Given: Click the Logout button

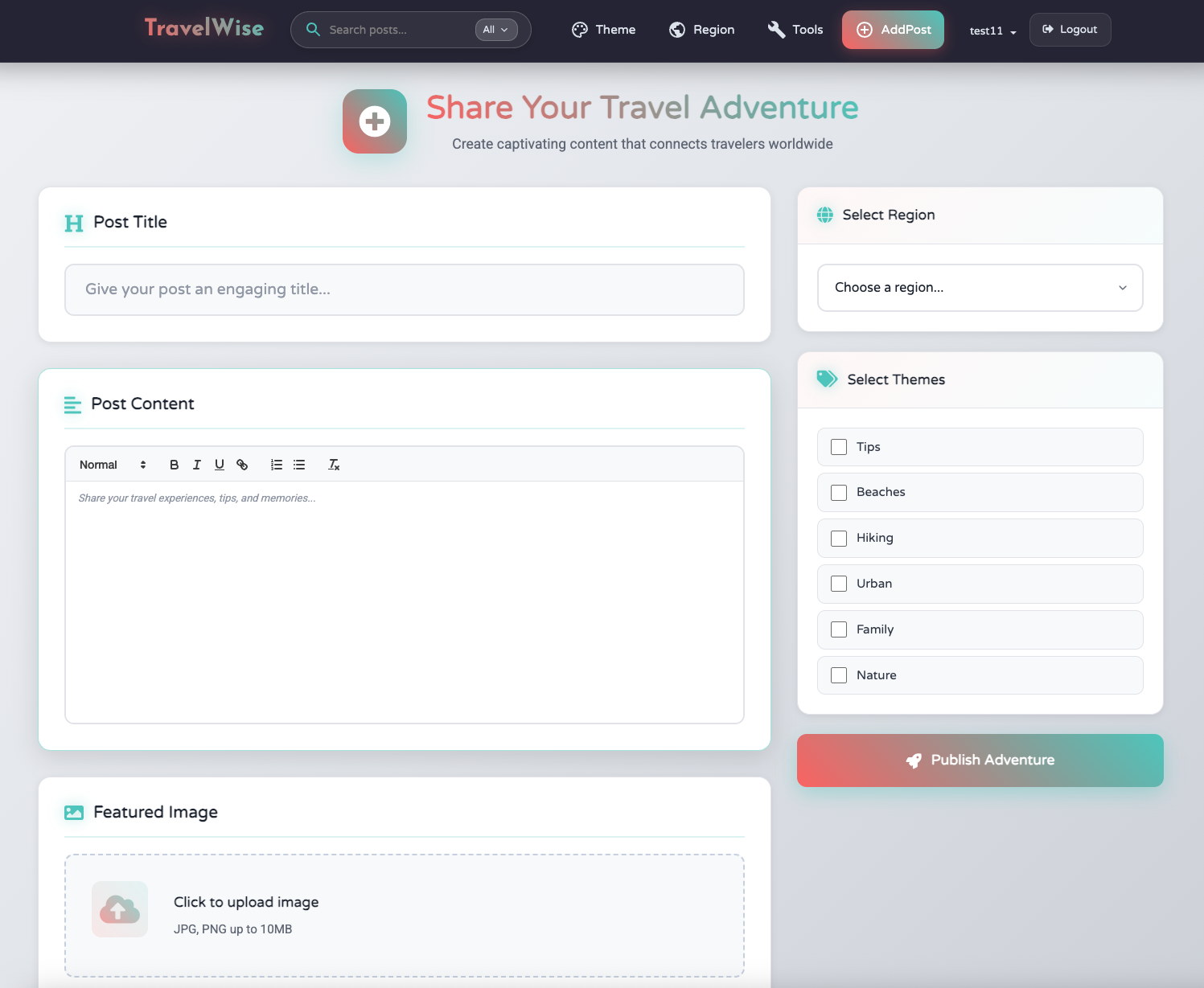Looking at the screenshot, I should coord(1070,30).
